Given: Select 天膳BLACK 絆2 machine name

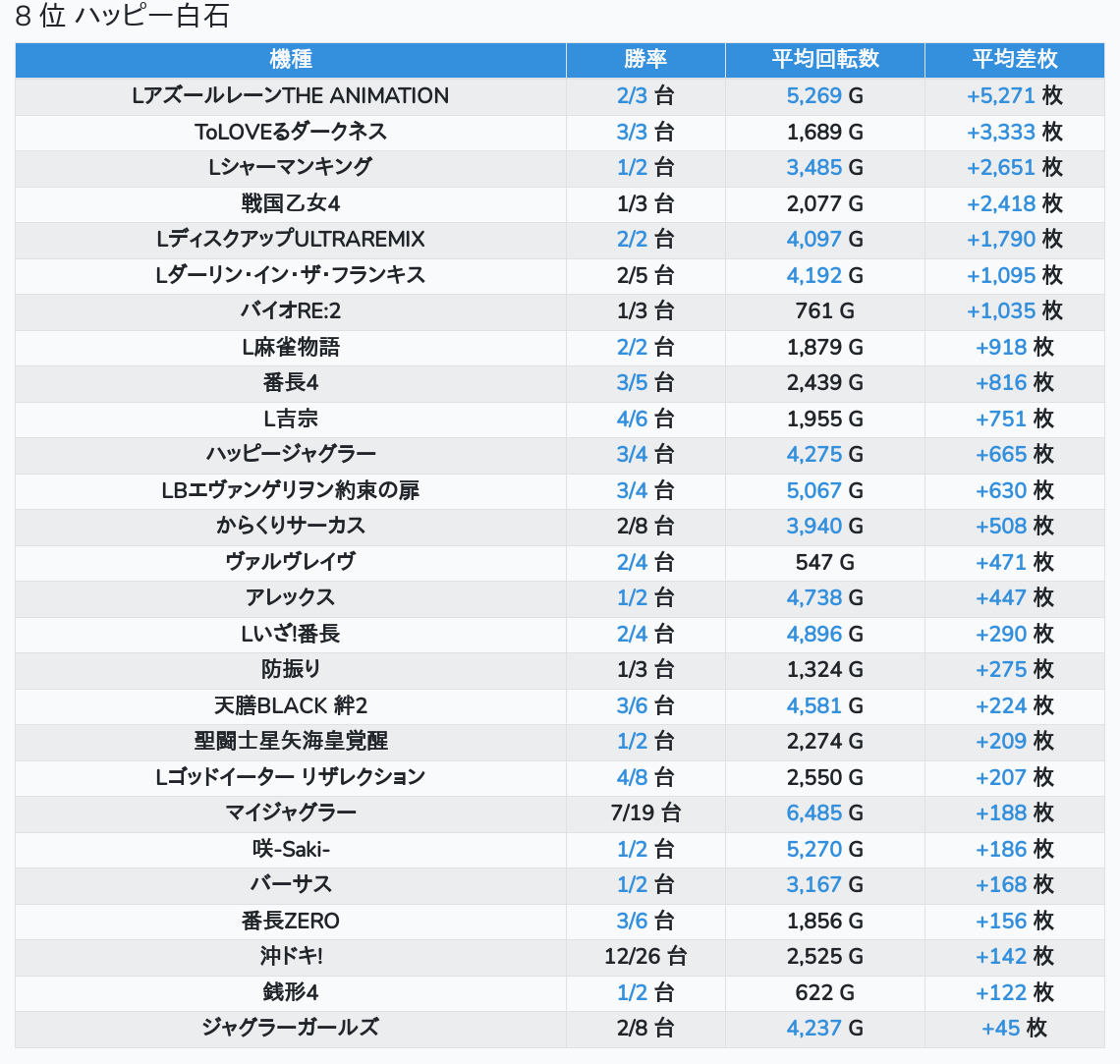Looking at the screenshot, I should click(x=291, y=705).
